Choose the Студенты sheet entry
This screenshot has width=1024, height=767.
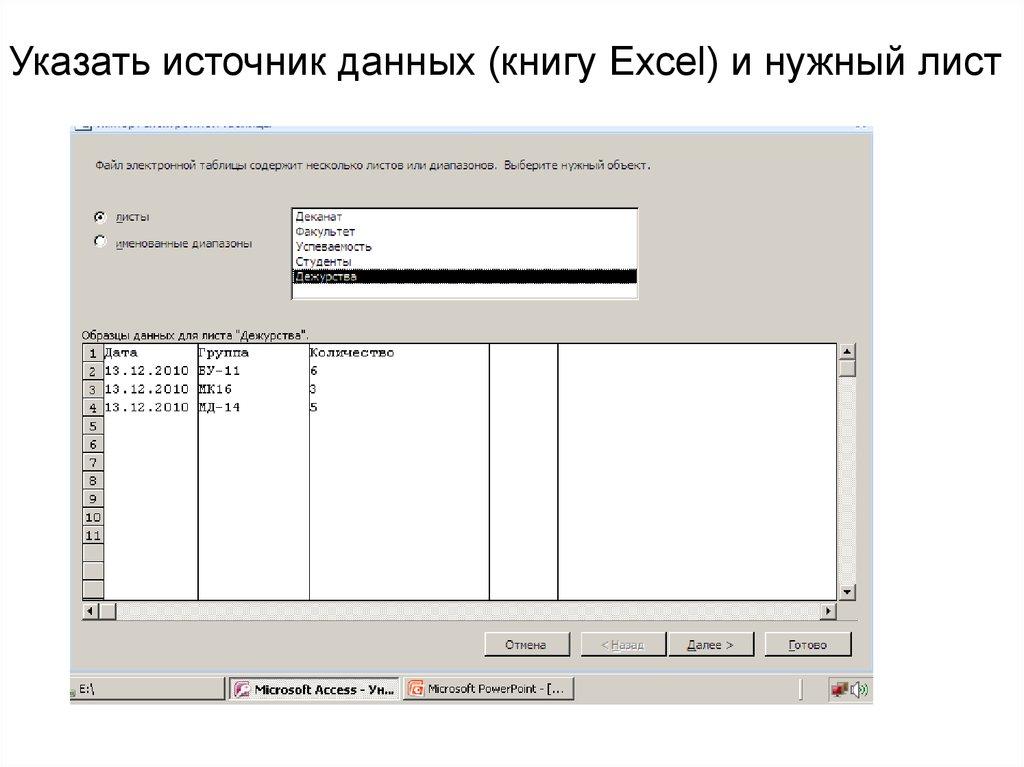[323, 261]
